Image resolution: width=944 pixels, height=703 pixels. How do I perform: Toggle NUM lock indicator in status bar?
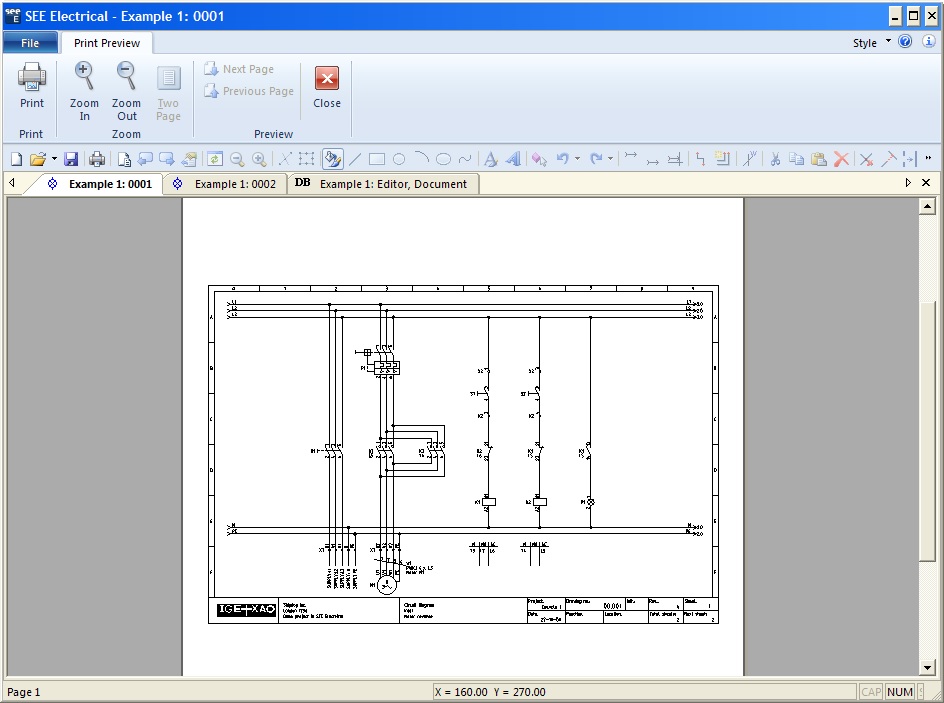(x=899, y=691)
